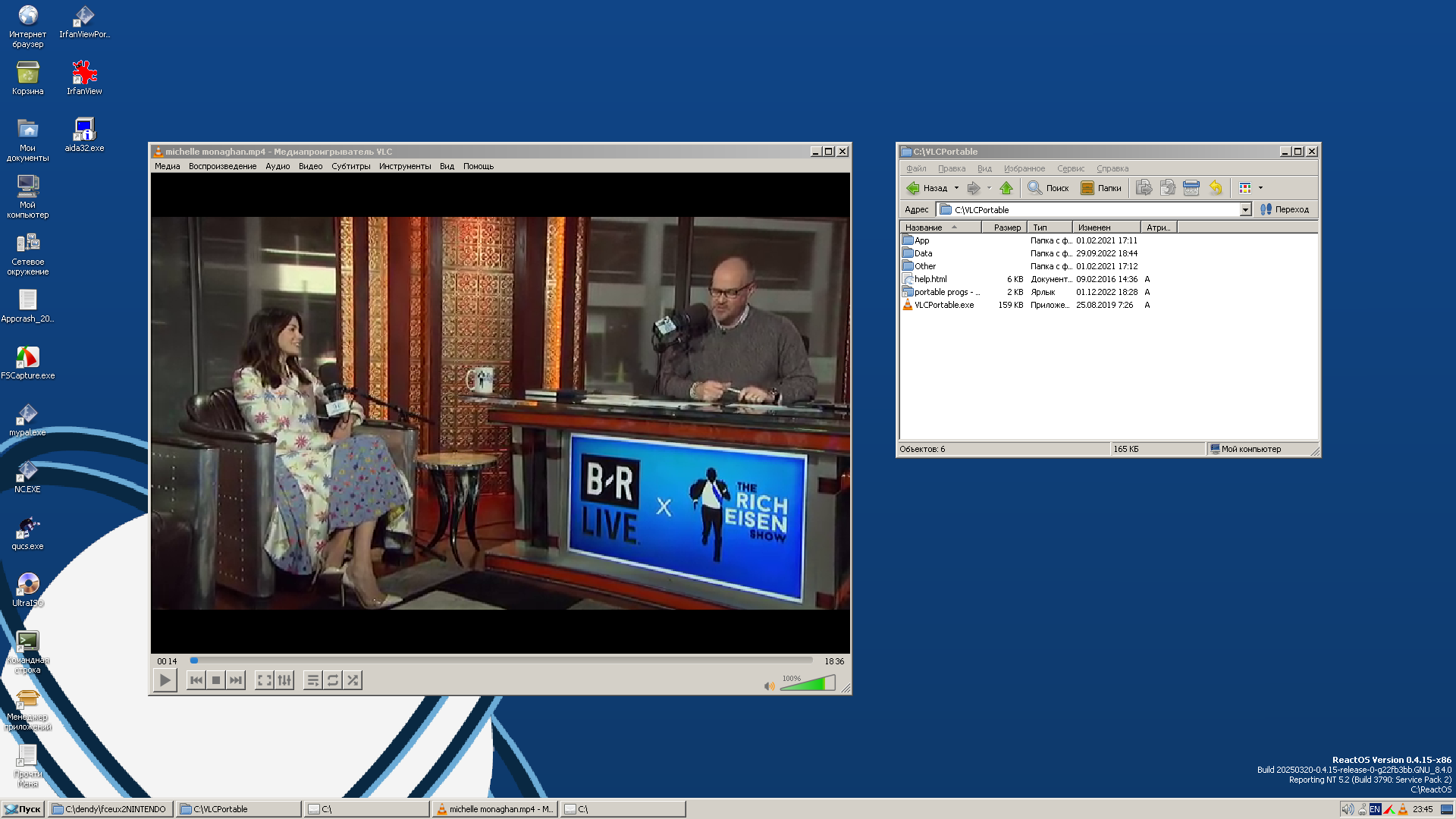Click the VLC volume slider

(808, 683)
